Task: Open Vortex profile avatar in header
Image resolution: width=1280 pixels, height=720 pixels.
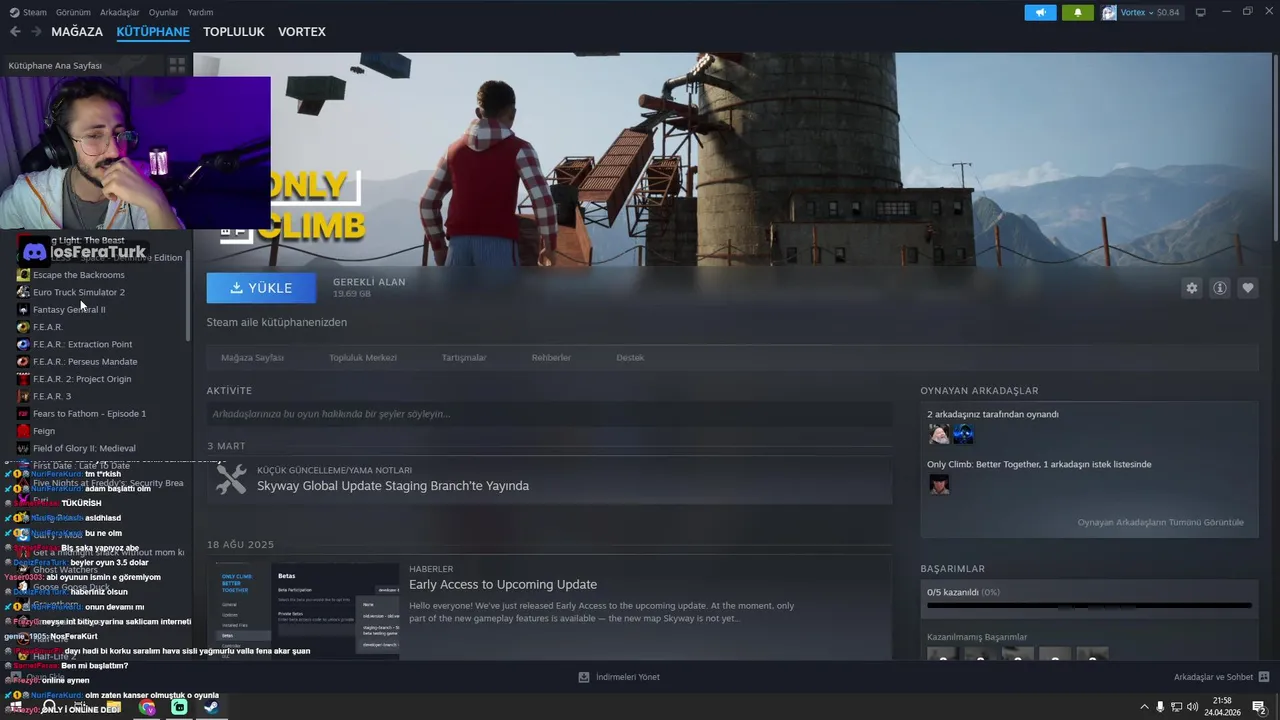Action: coord(1109,13)
